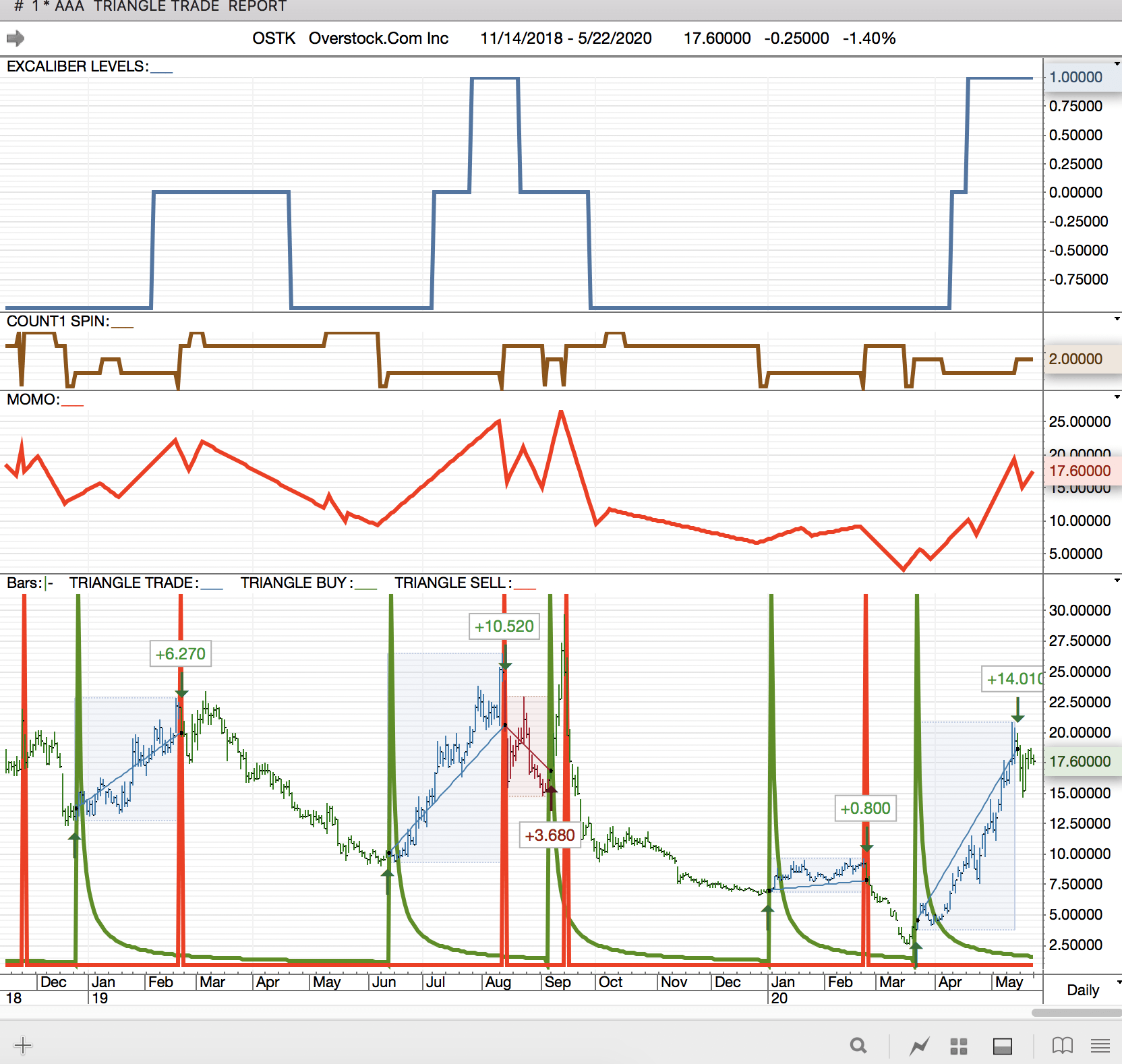The image size is (1122, 1064).
Task: Expand the Count1 Spin pane scale menu
Action: [x=1117, y=318]
